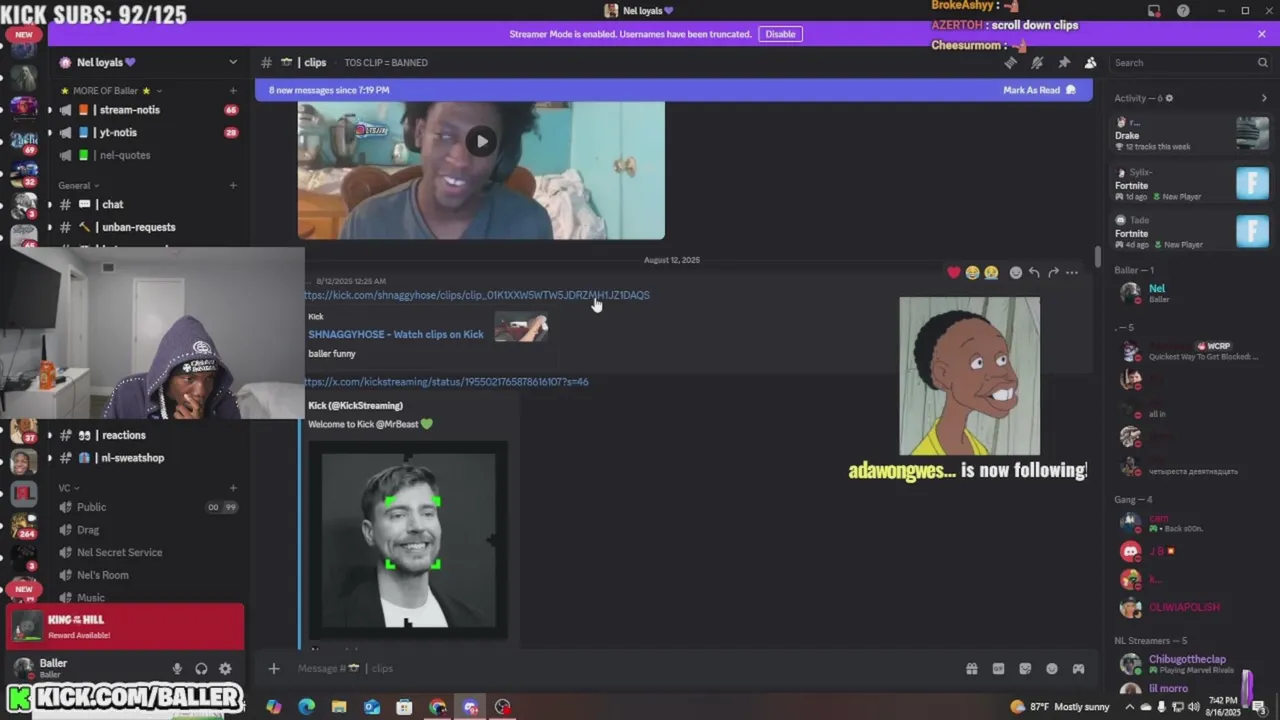The height and width of the screenshot is (720, 1280).
Task: Expand the Activity panel chevron
Action: pos(1263,98)
